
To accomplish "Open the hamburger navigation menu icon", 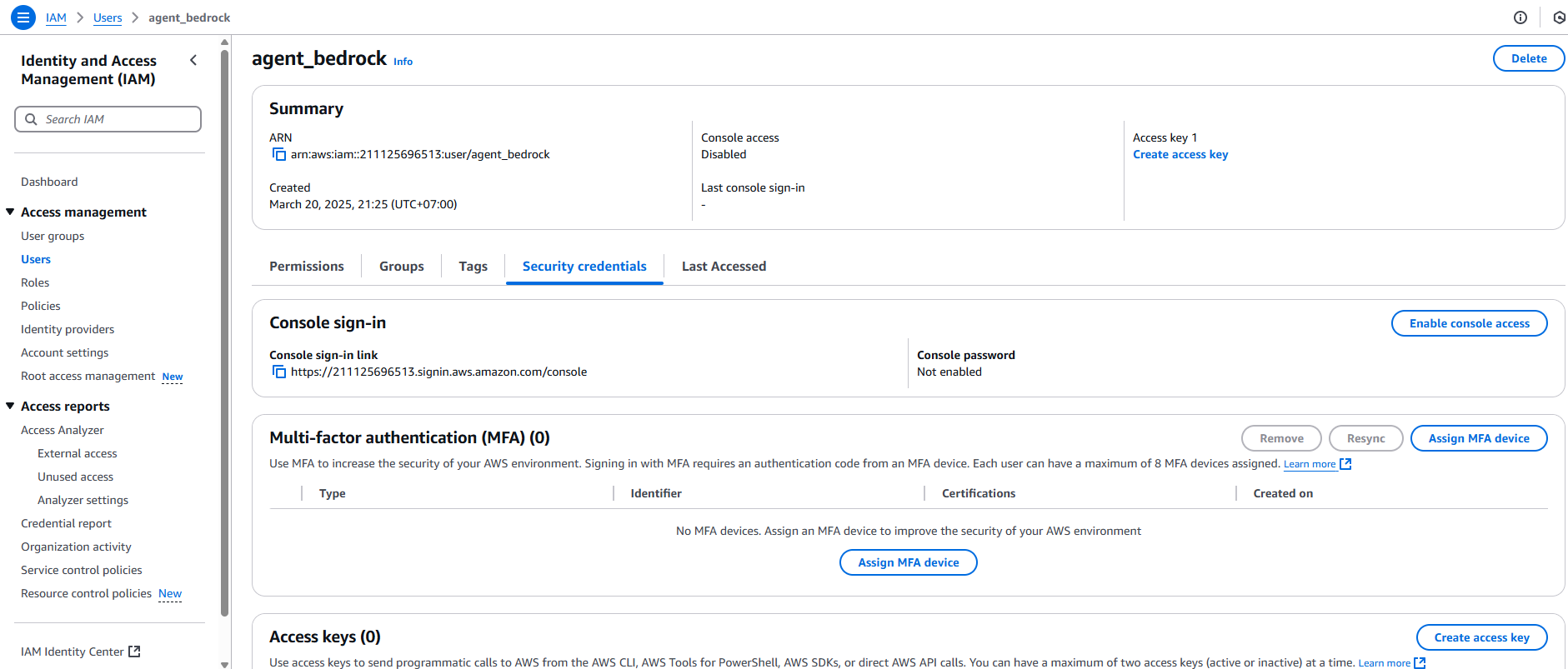I will 23,17.
